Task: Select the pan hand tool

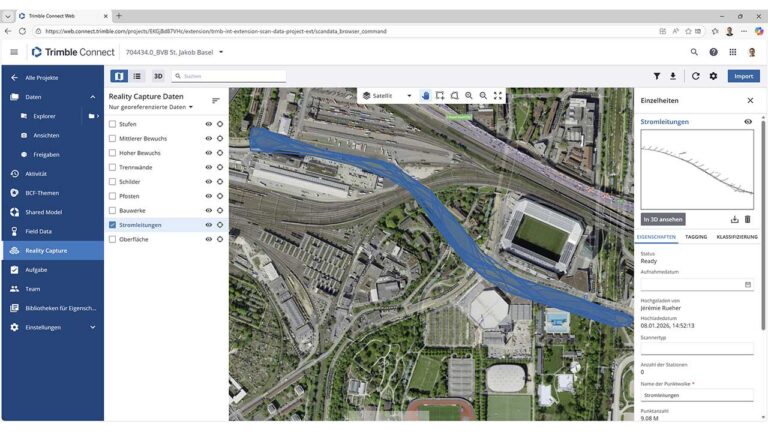Action: tap(425, 96)
